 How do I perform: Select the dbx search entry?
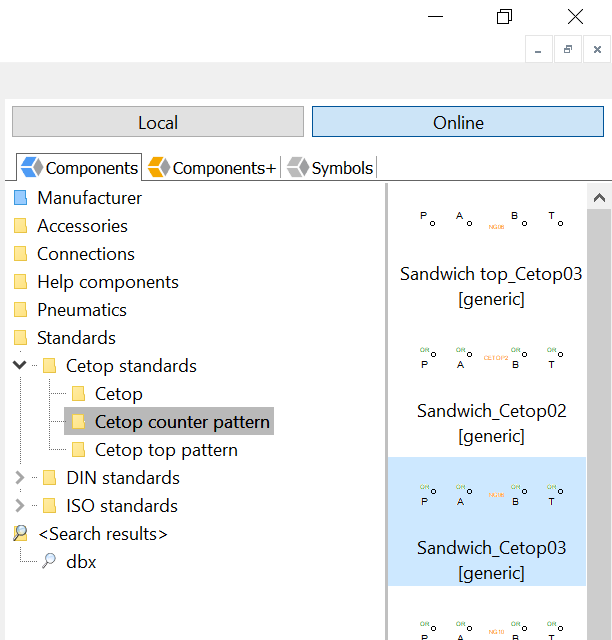(81, 562)
